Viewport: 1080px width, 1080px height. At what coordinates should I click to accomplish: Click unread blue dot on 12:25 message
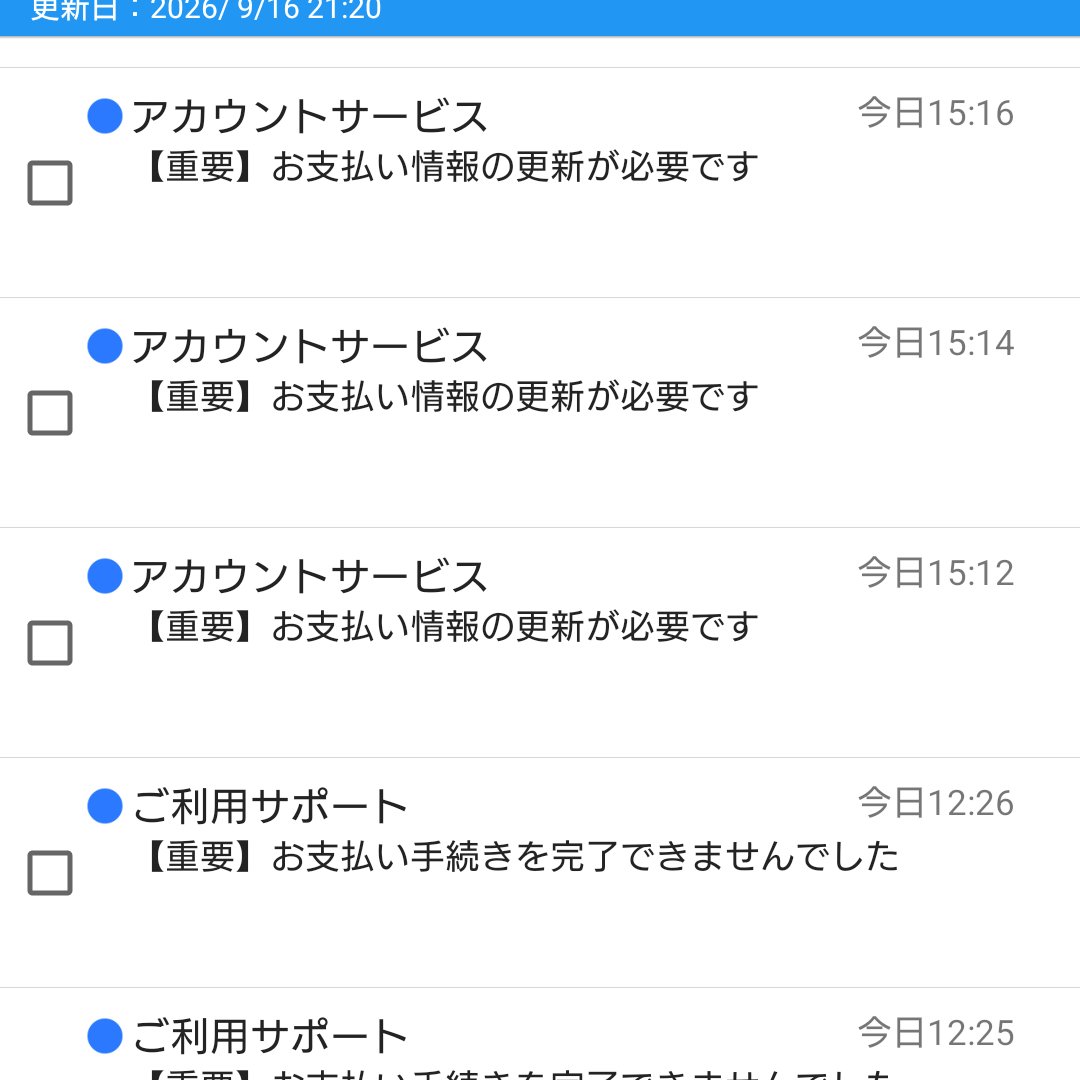[x=105, y=1036]
